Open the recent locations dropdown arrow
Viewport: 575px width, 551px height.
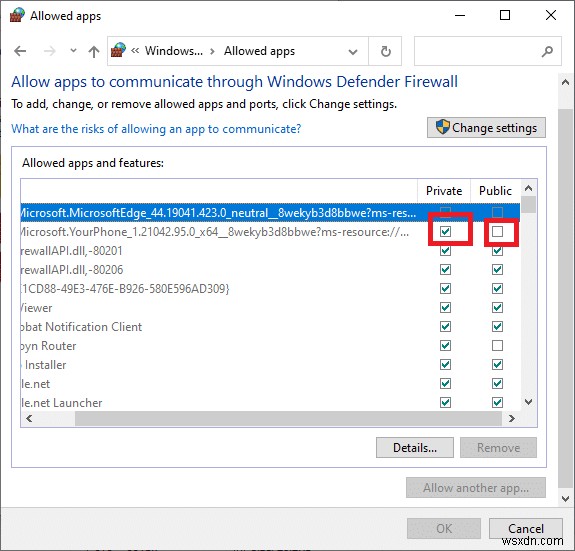(73, 51)
